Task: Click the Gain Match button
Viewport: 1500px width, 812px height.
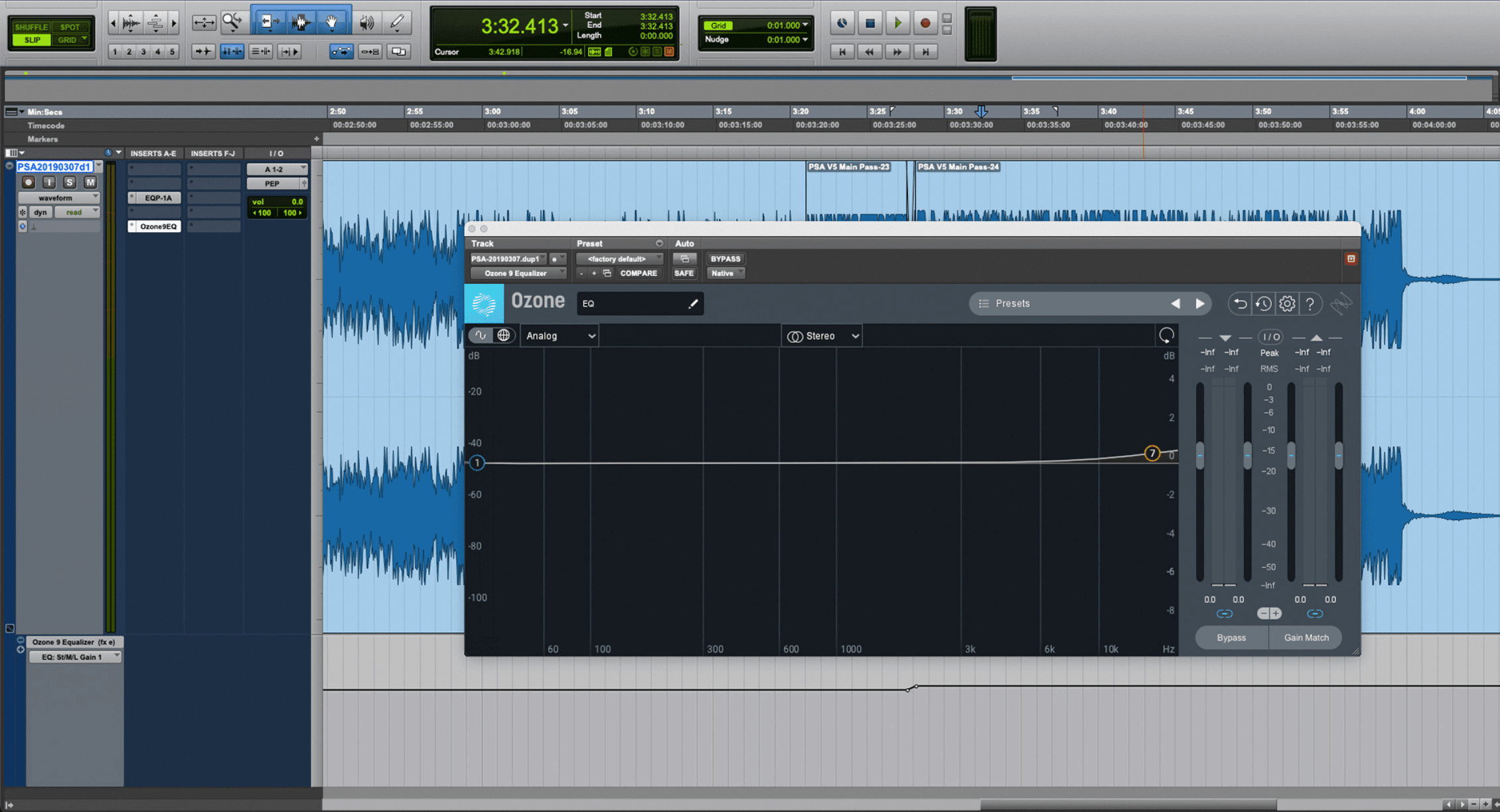Action: click(x=1306, y=638)
